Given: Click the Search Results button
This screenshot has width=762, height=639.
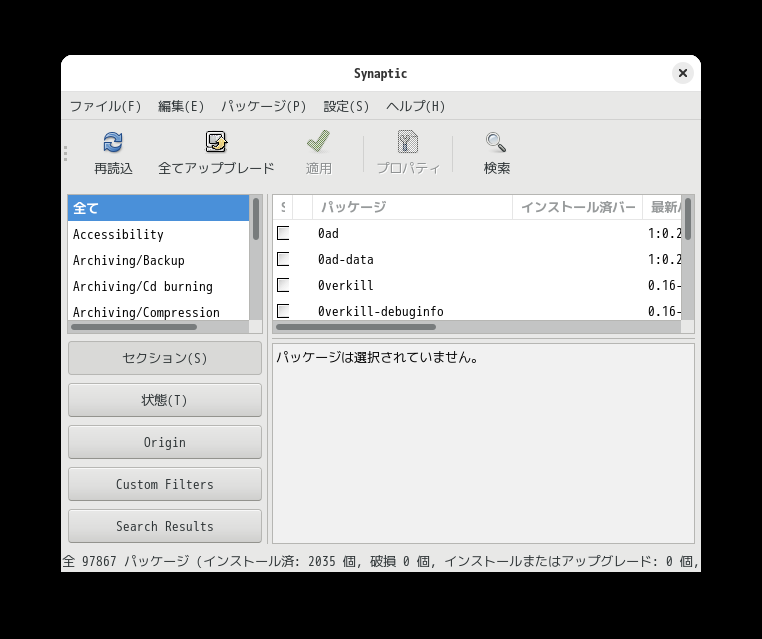Looking at the screenshot, I should (x=165, y=526).
